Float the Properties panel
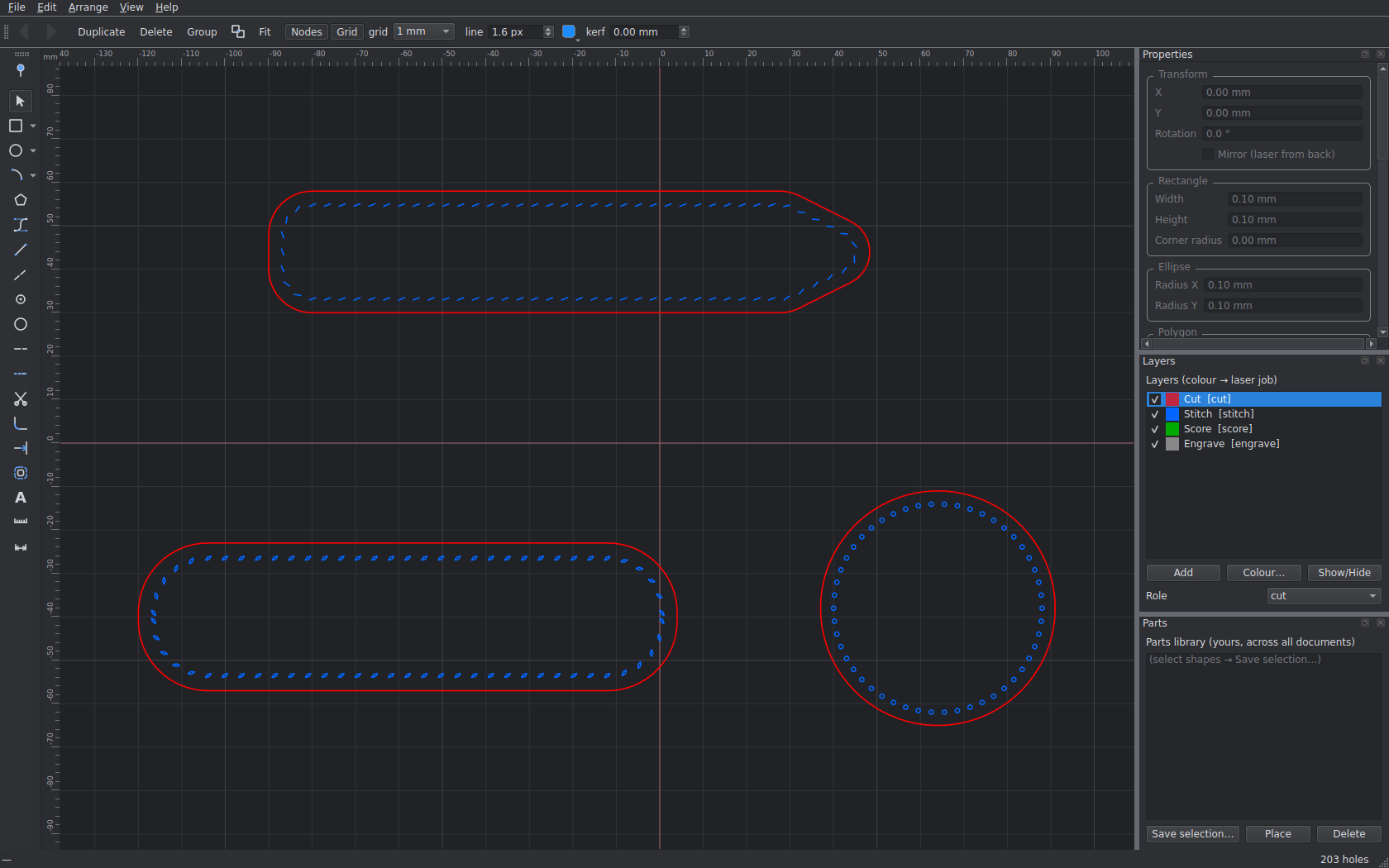The width and height of the screenshot is (1389, 868). pos(1365,54)
